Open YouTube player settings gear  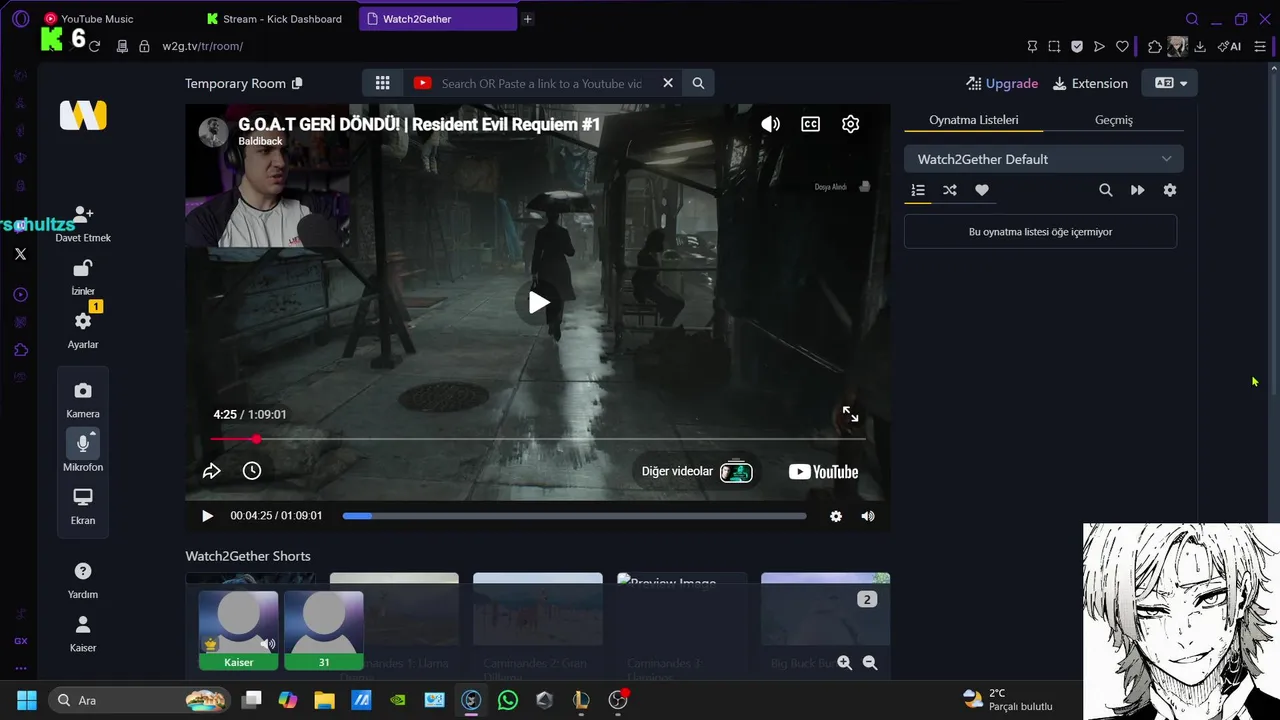click(x=850, y=124)
